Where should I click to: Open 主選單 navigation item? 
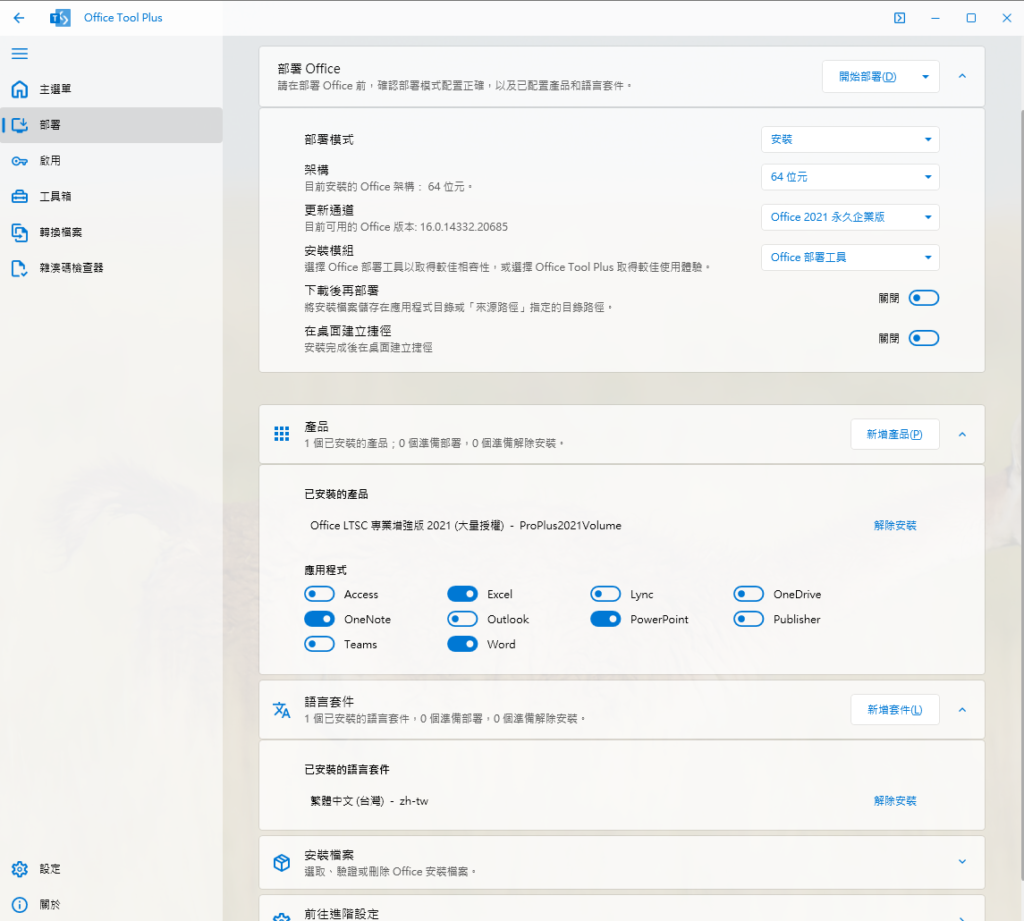pos(111,89)
